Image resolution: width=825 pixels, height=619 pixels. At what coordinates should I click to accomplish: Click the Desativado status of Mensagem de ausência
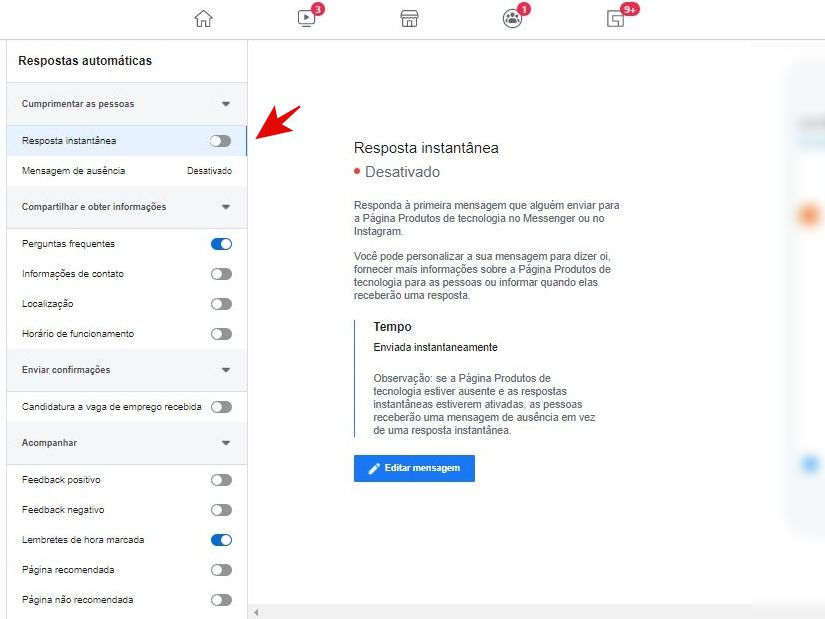[209, 171]
